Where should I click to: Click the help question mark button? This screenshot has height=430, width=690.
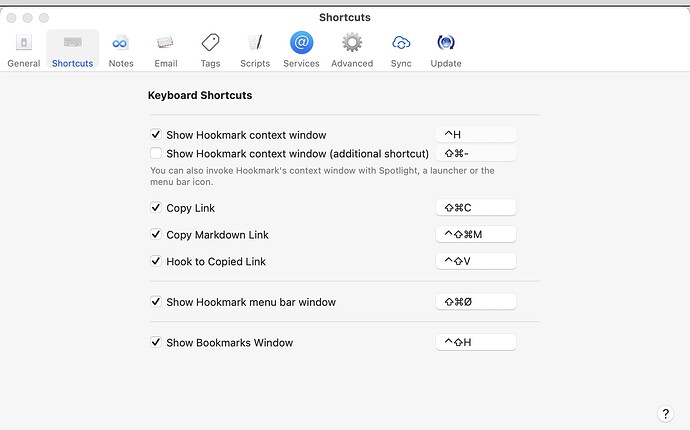[x=665, y=414]
